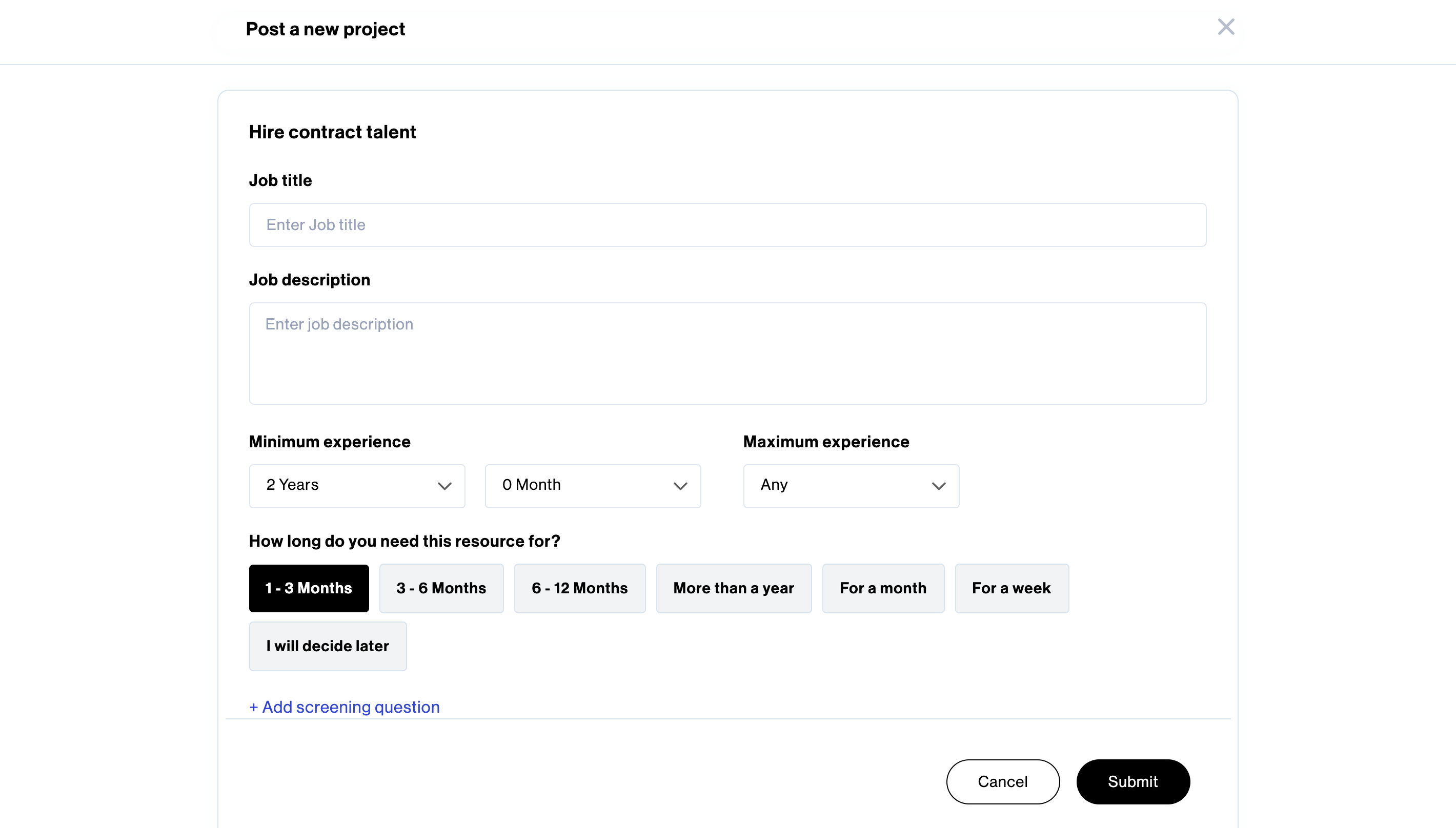Cancel the project posting

pos(1002,781)
